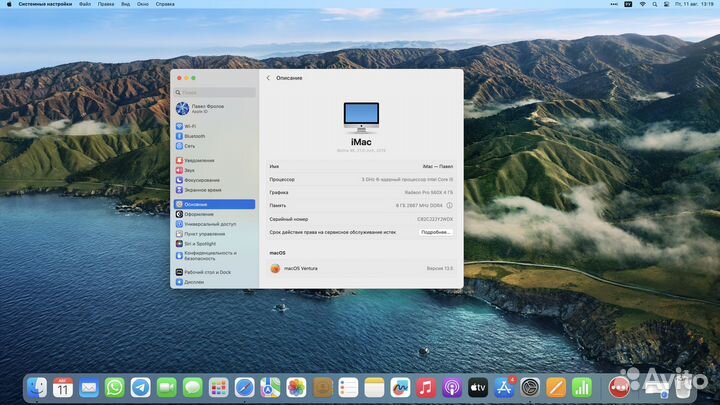Open the Правка menu
Viewport: 720px width, 405px height.
click(106, 4)
